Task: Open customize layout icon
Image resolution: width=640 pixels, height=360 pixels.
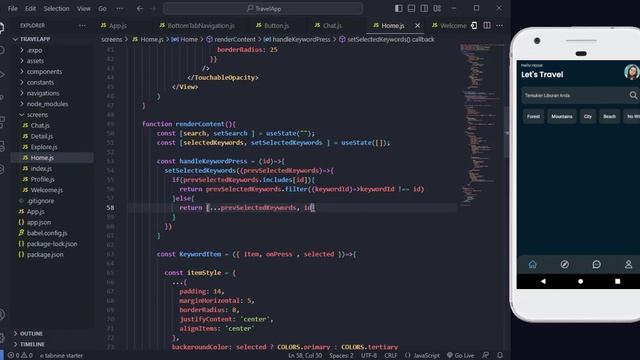Action: (437, 8)
